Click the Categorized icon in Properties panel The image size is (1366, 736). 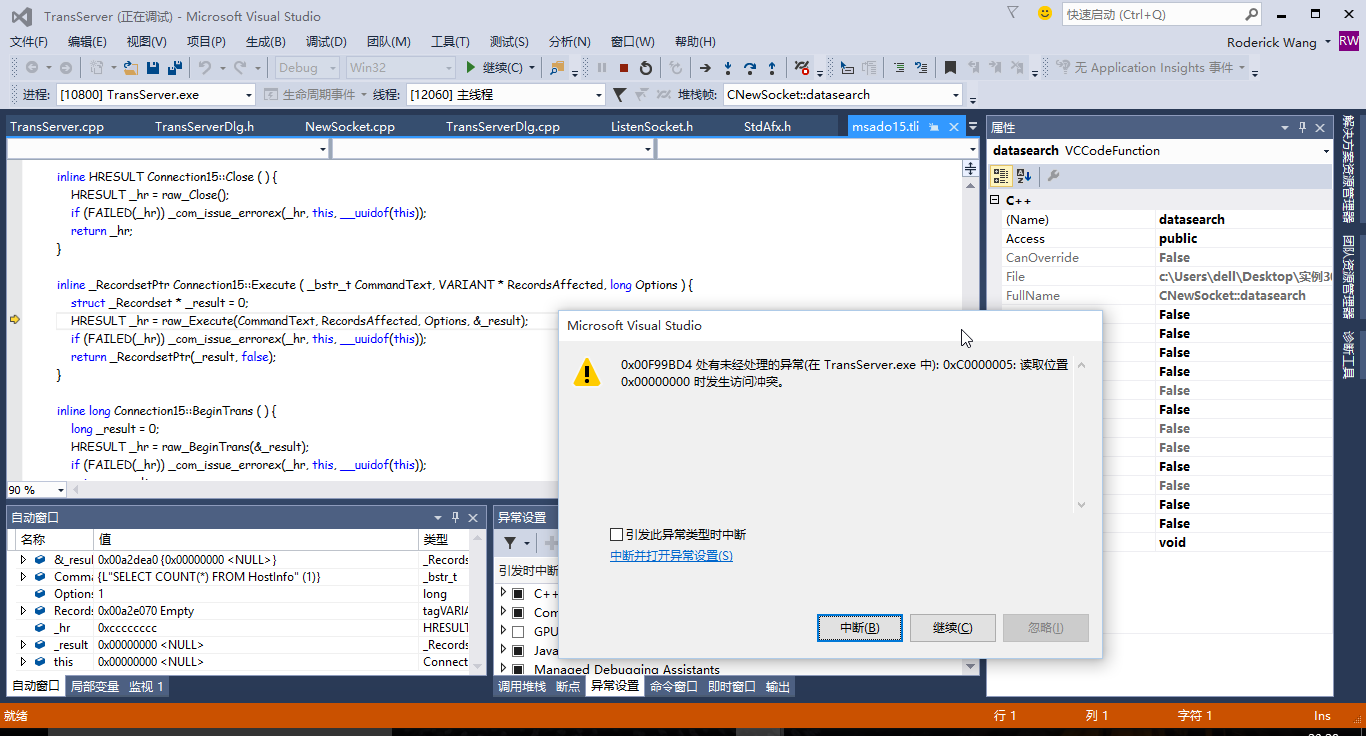[x=1001, y=176]
